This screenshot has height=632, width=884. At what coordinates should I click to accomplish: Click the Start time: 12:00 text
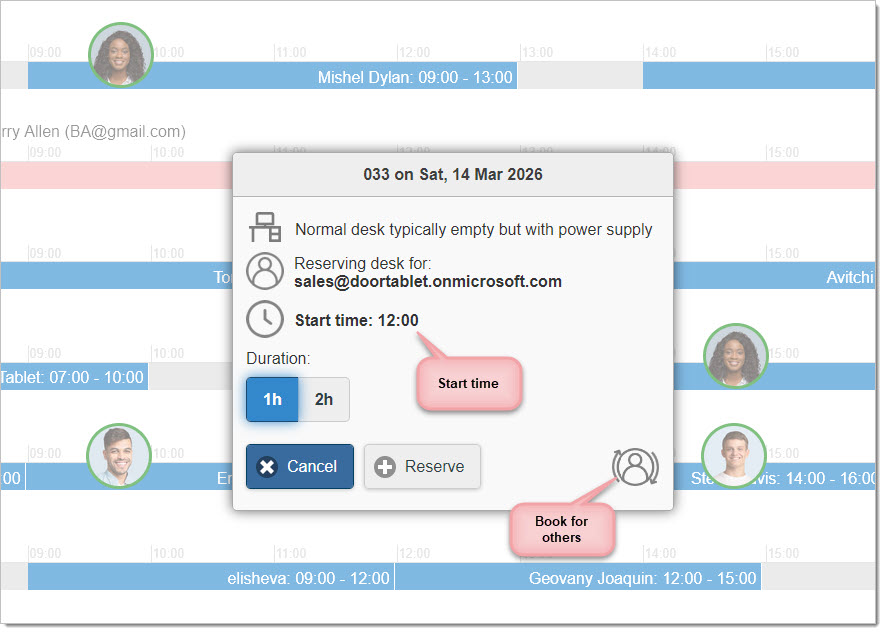[x=357, y=320]
